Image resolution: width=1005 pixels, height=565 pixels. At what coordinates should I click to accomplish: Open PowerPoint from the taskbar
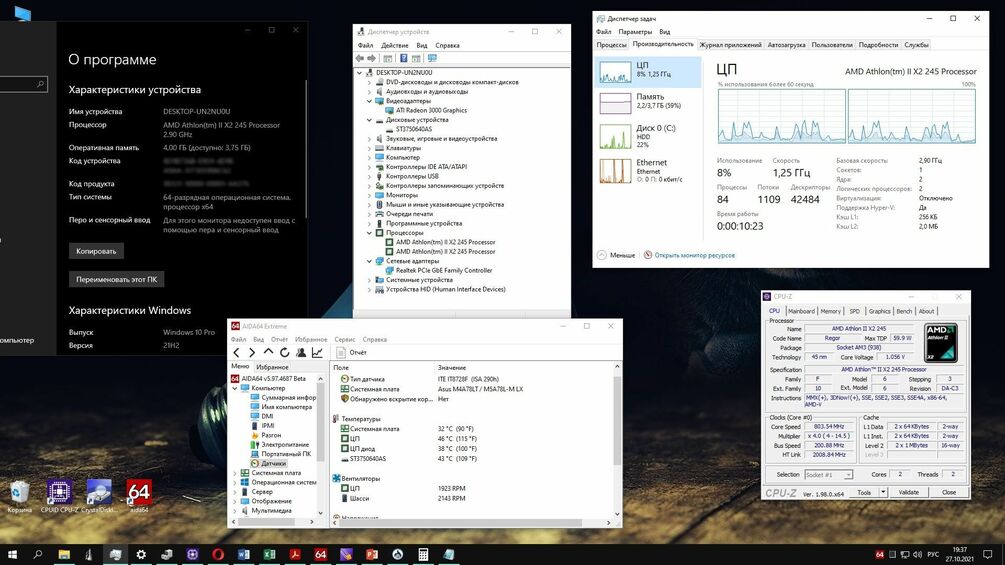tap(372, 555)
